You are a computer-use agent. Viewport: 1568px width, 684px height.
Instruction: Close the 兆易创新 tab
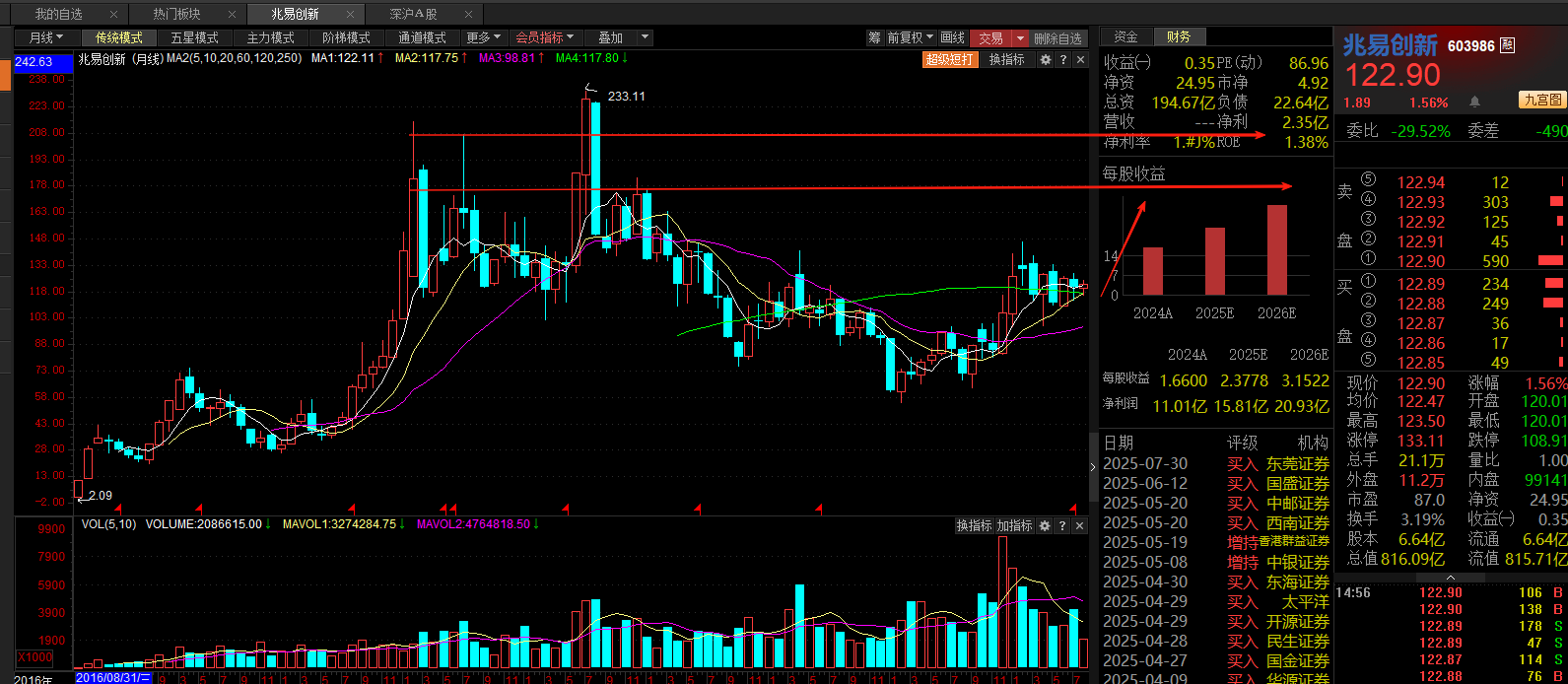click(351, 15)
